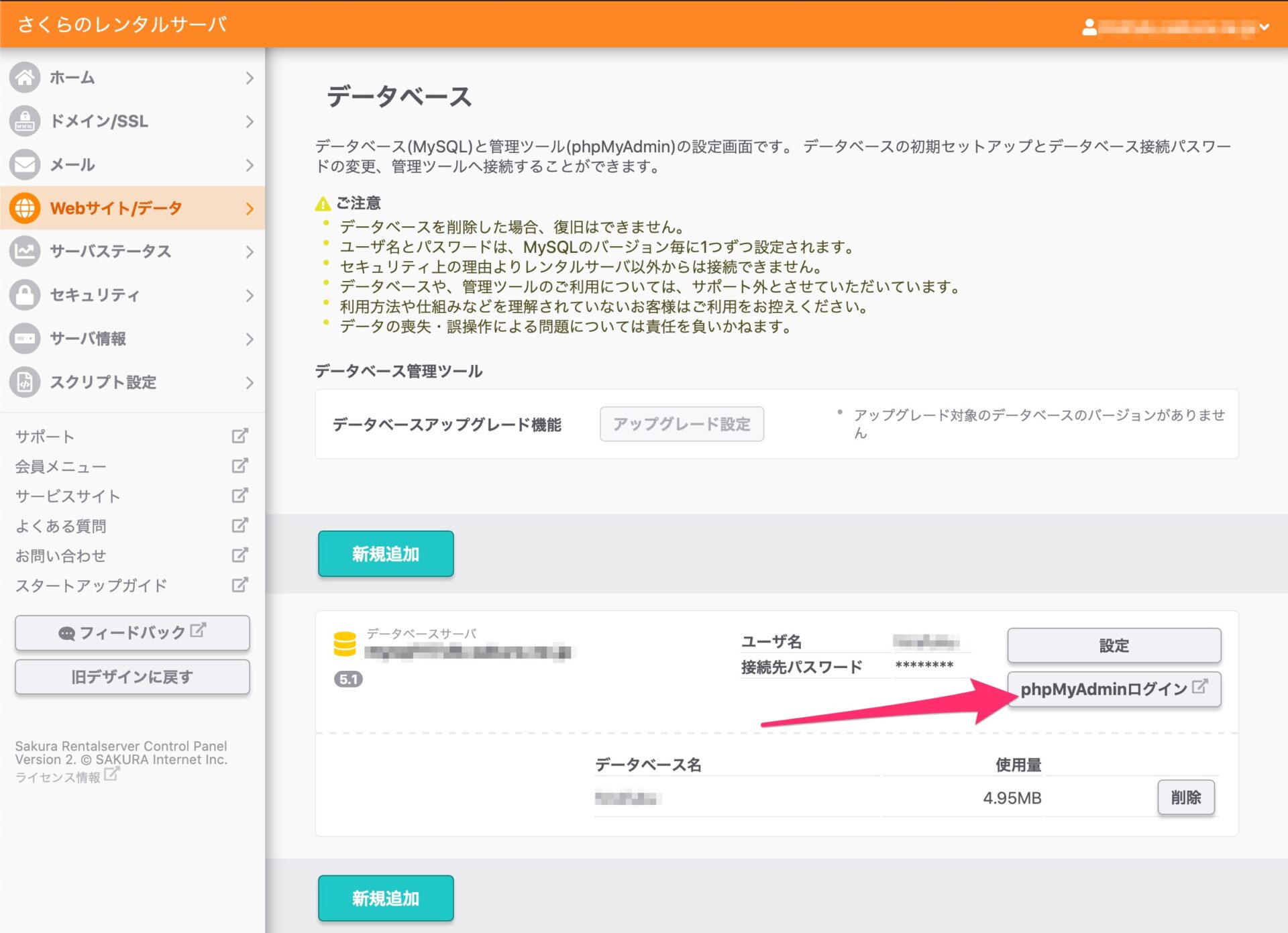Click the mail envelope icon
Image resolution: width=1288 pixels, height=933 pixels.
tap(25, 165)
